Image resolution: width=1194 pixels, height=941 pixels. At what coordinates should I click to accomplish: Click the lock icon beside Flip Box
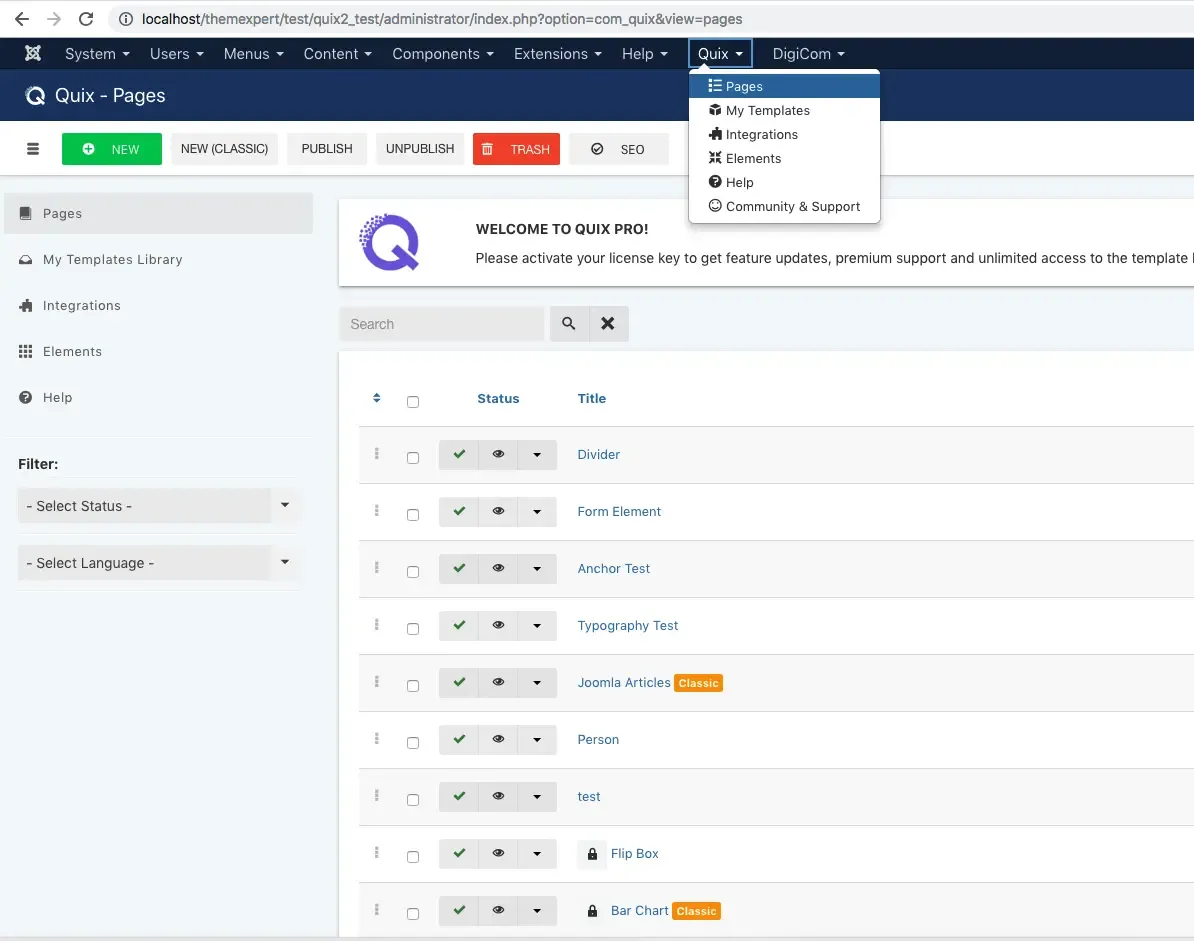(x=592, y=854)
